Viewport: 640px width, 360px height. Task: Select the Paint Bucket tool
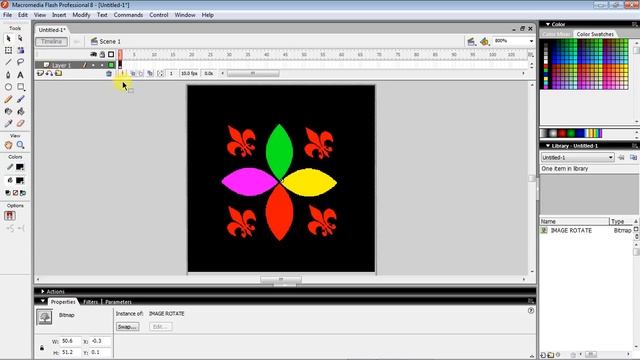(x=20, y=111)
